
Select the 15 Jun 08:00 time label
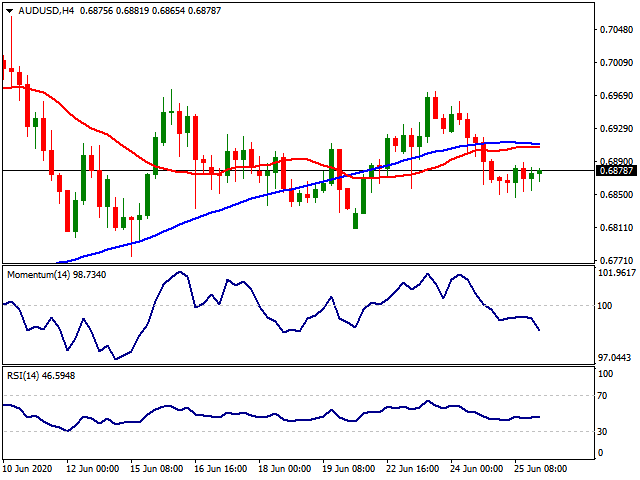pyautogui.click(x=157, y=469)
